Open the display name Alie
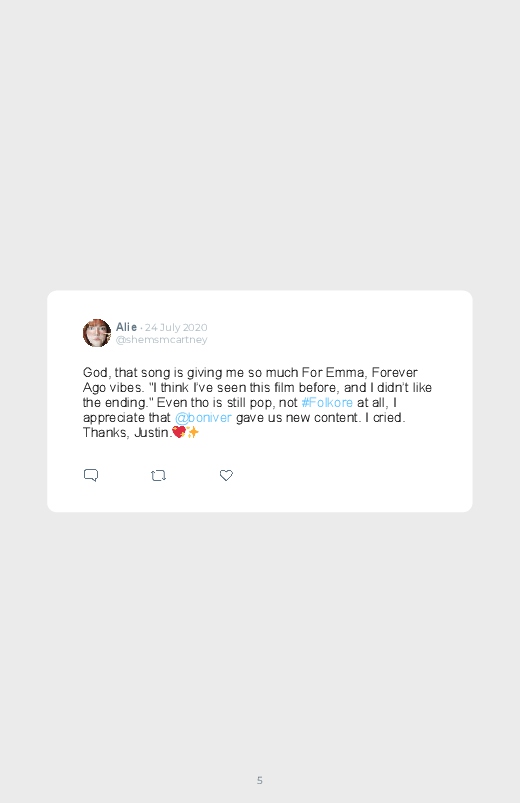This screenshot has height=803, width=520. pos(126,327)
